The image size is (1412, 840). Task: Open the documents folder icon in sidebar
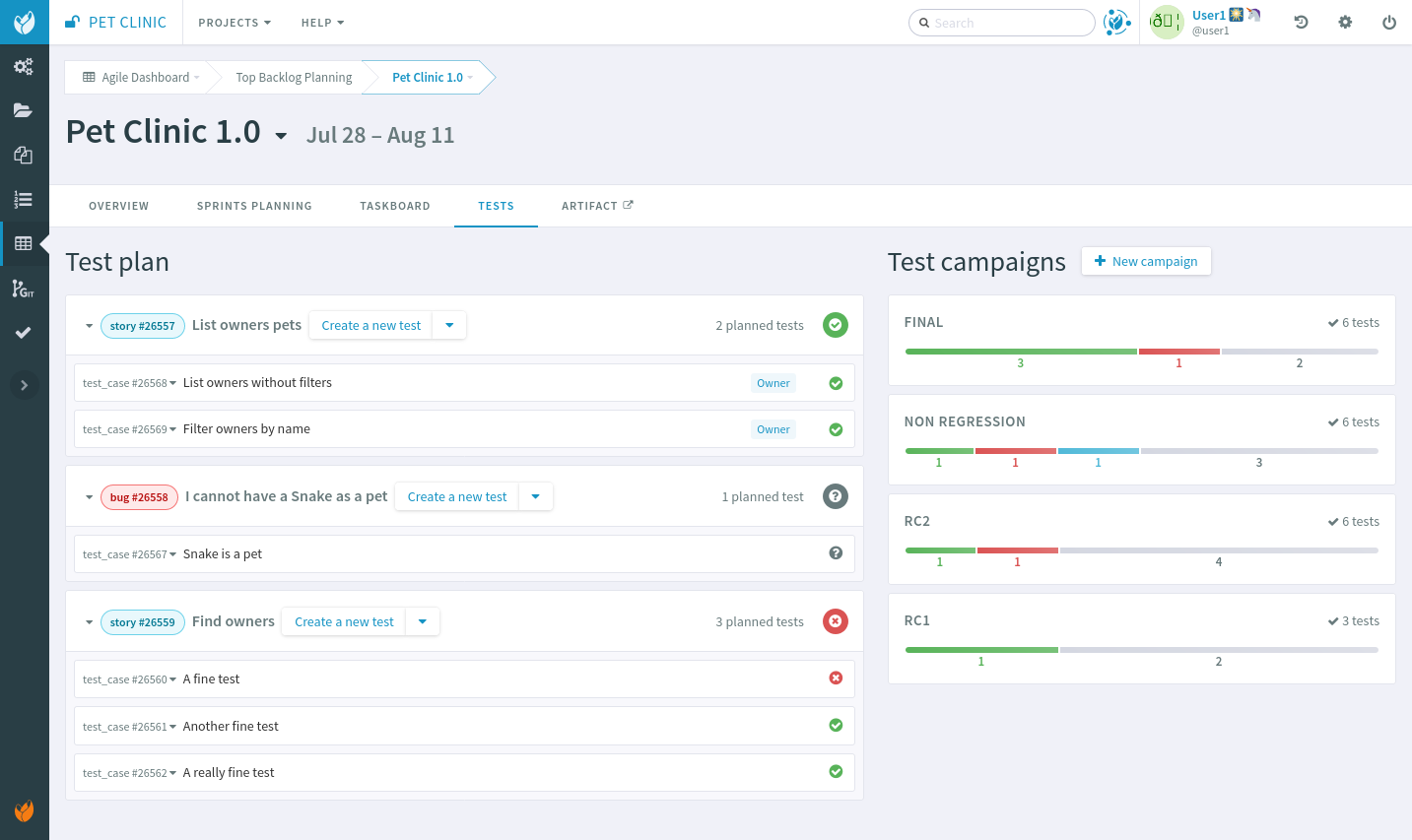coord(24,110)
